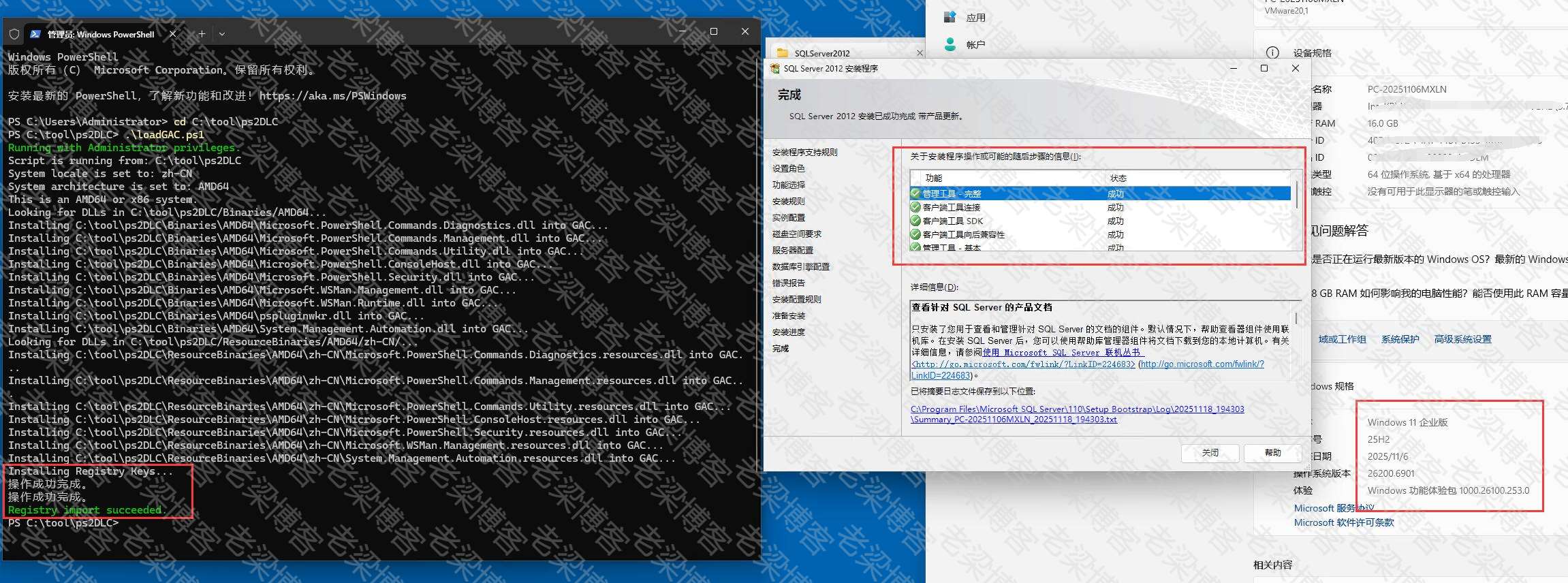1568x583 pixels.
Task: Open the terminal profile dropdown chevron
Action: point(222,33)
